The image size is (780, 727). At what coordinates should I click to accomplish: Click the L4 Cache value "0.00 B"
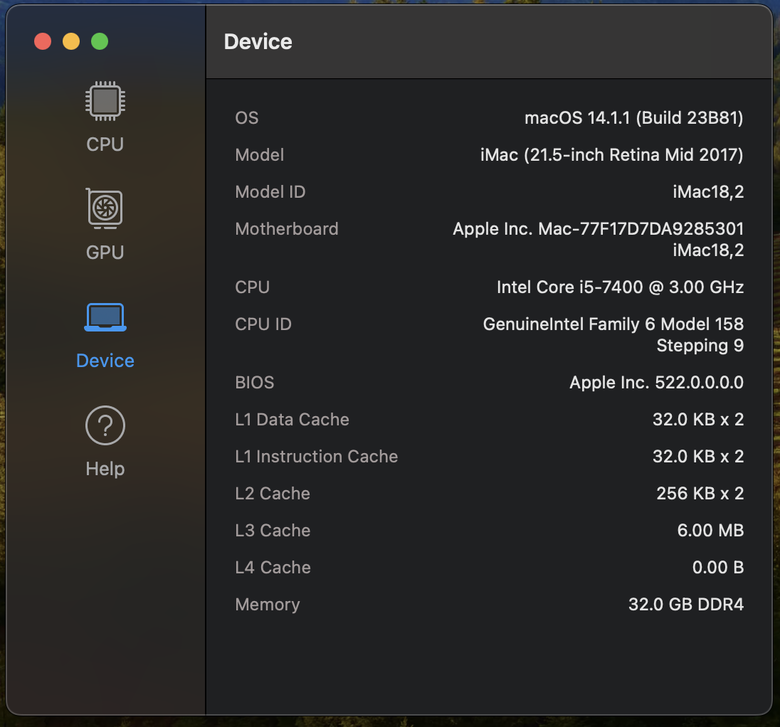pyautogui.click(x=718, y=567)
